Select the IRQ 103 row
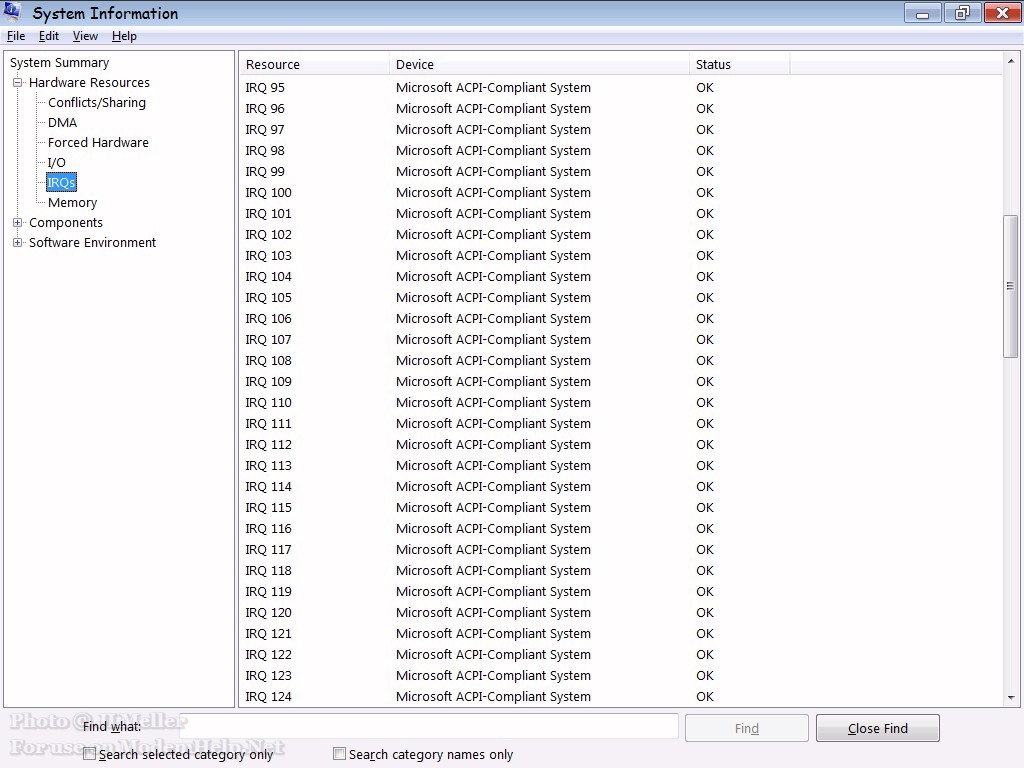The image size is (1024, 768). tap(620, 255)
